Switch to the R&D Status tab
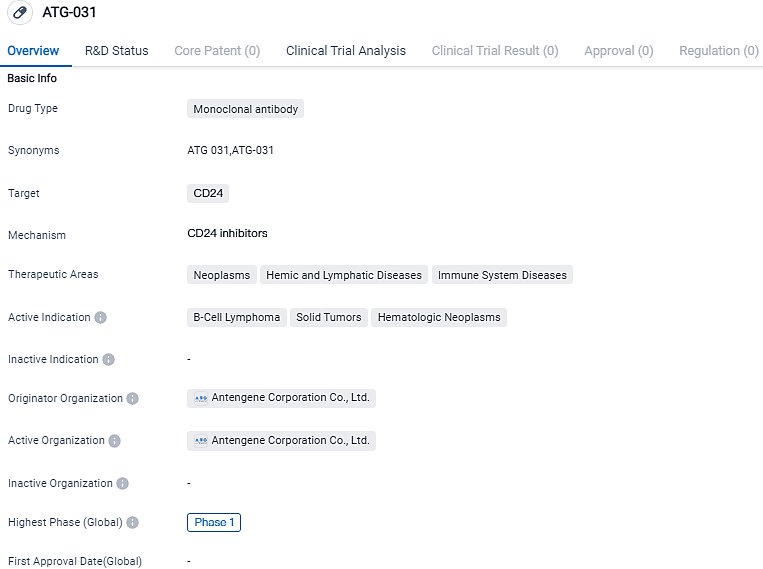This screenshot has width=763, height=569. [x=116, y=51]
